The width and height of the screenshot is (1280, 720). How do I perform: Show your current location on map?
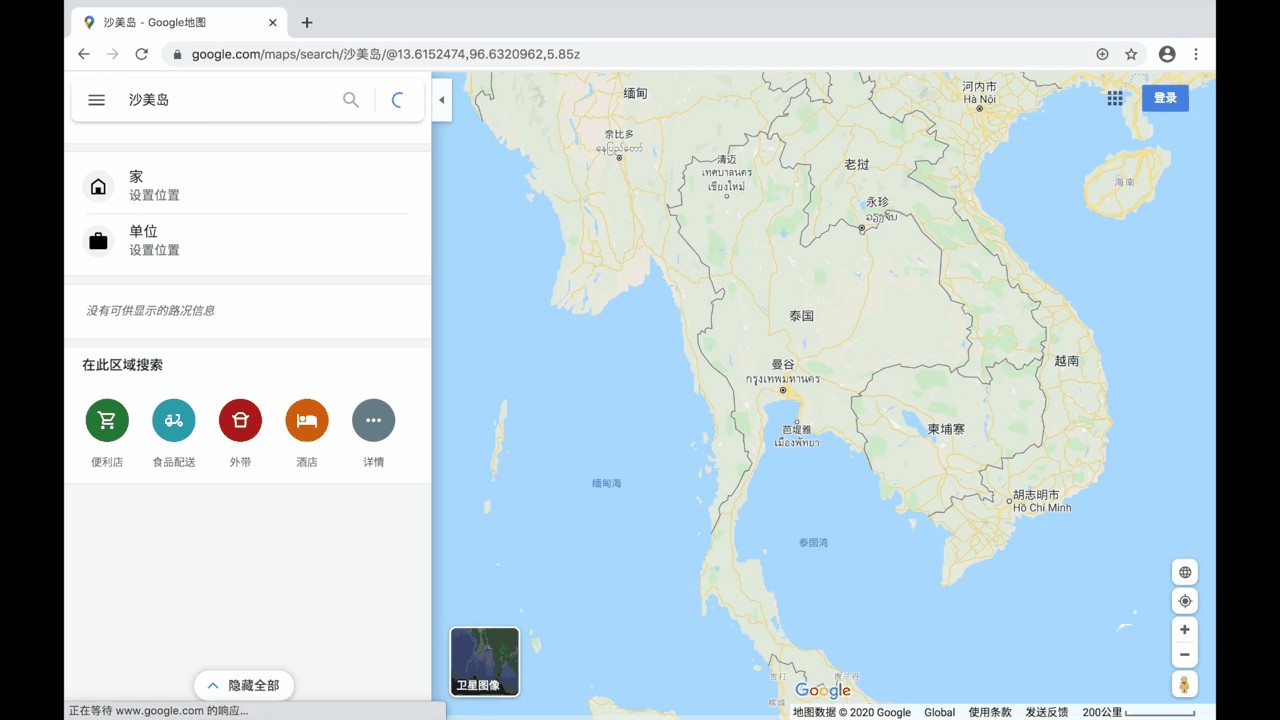1185,601
